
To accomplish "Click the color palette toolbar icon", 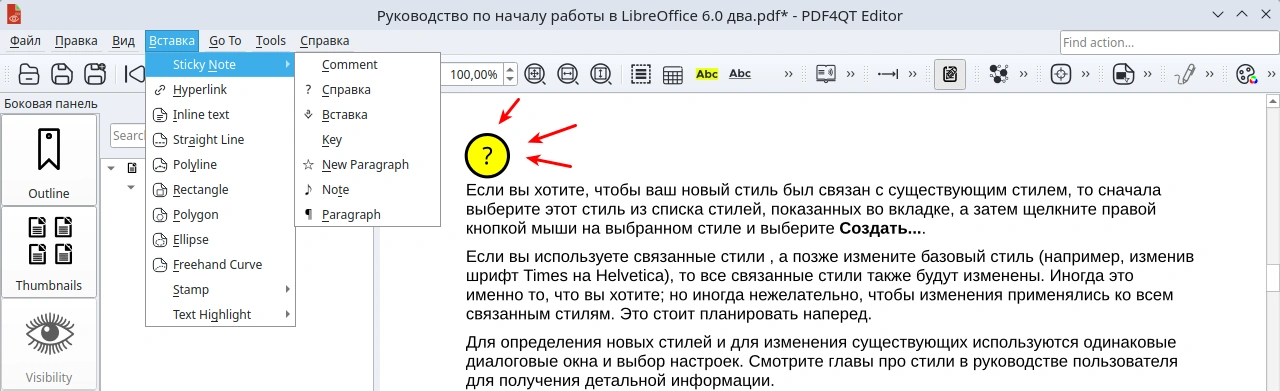I will pos(1246,74).
